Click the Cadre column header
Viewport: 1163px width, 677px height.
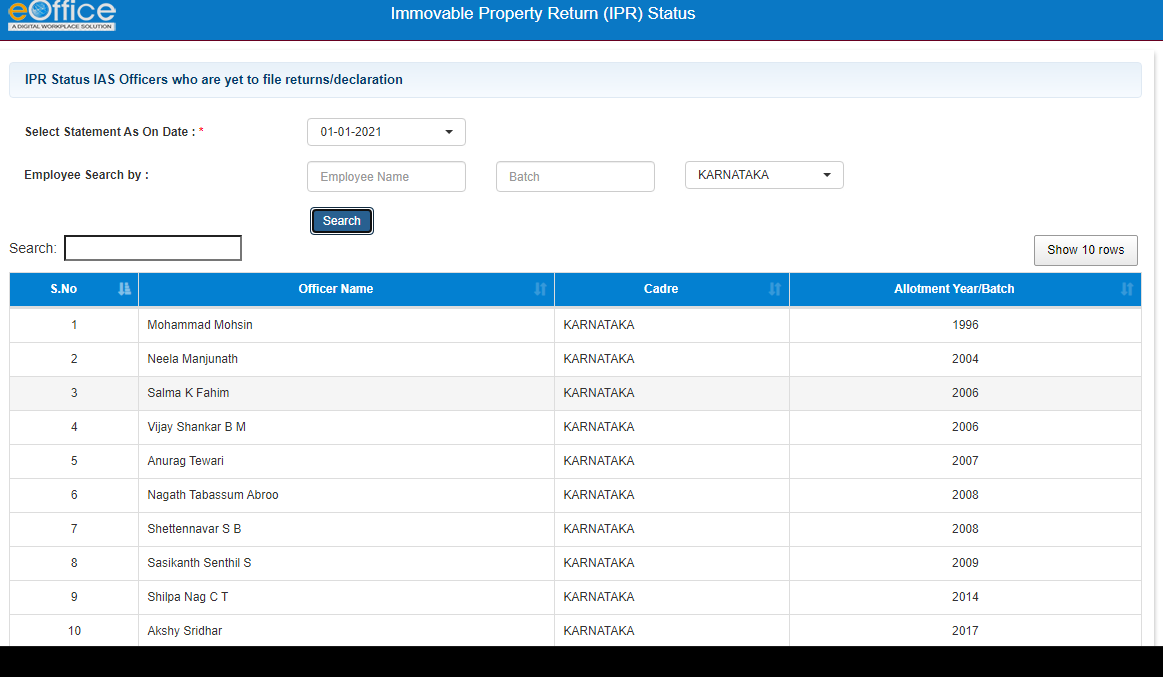coord(661,289)
